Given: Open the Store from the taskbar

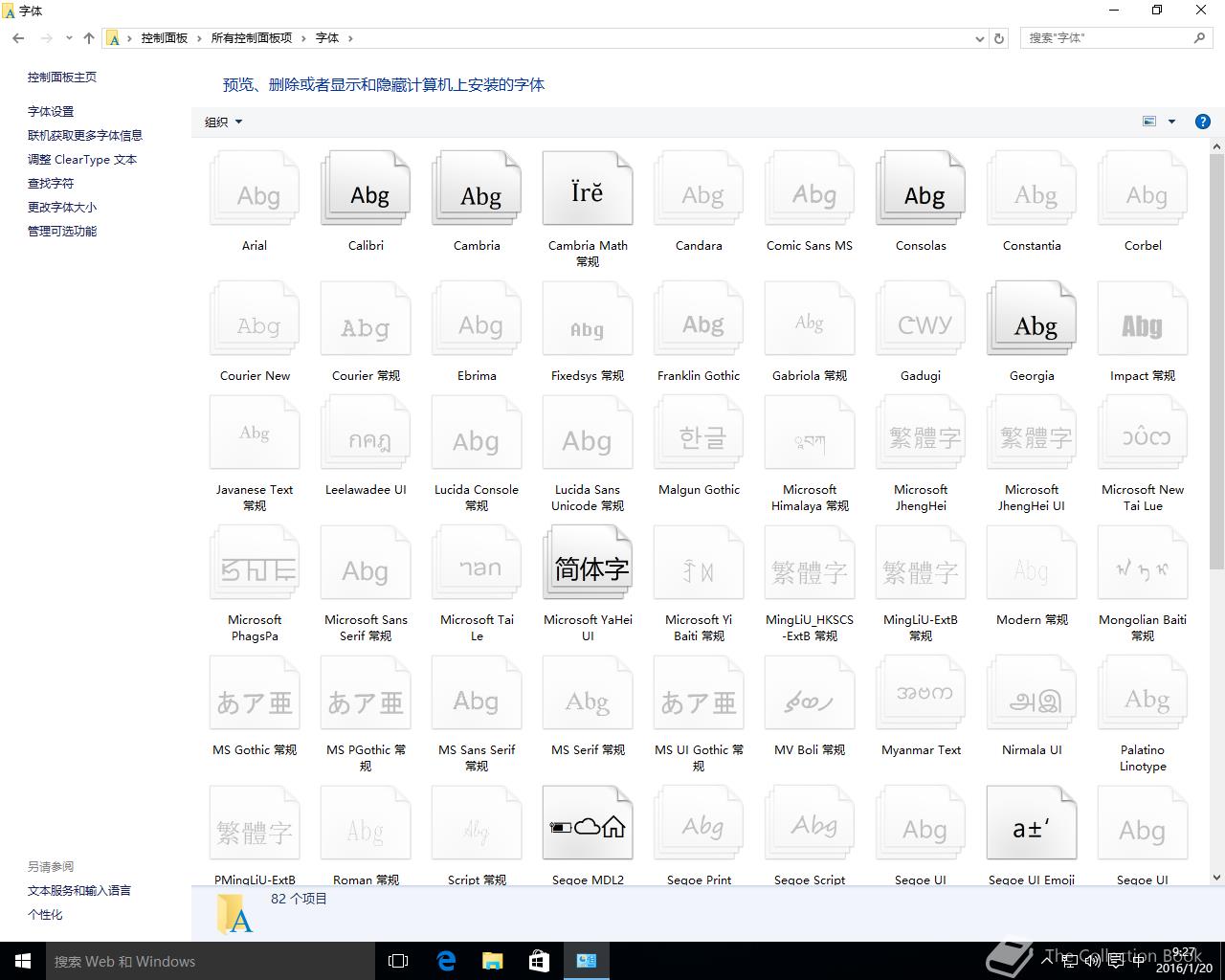Looking at the screenshot, I should pos(540,961).
